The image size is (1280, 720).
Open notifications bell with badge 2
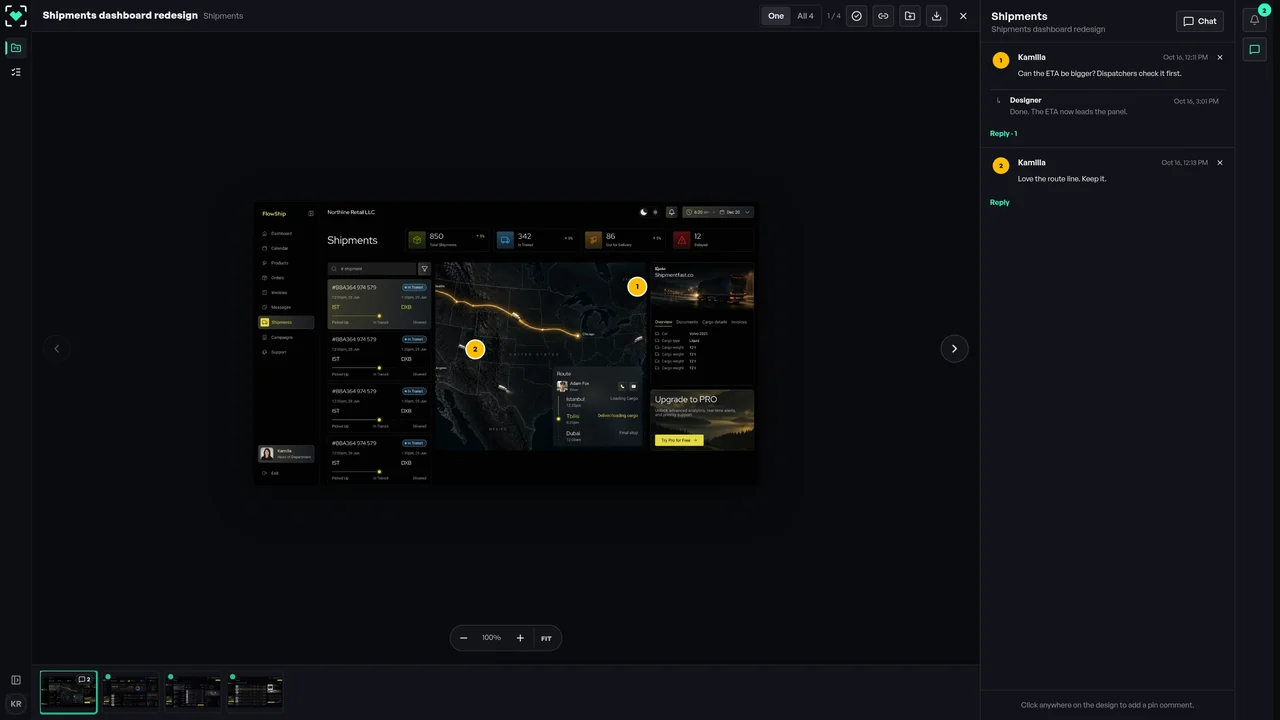(1255, 19)
